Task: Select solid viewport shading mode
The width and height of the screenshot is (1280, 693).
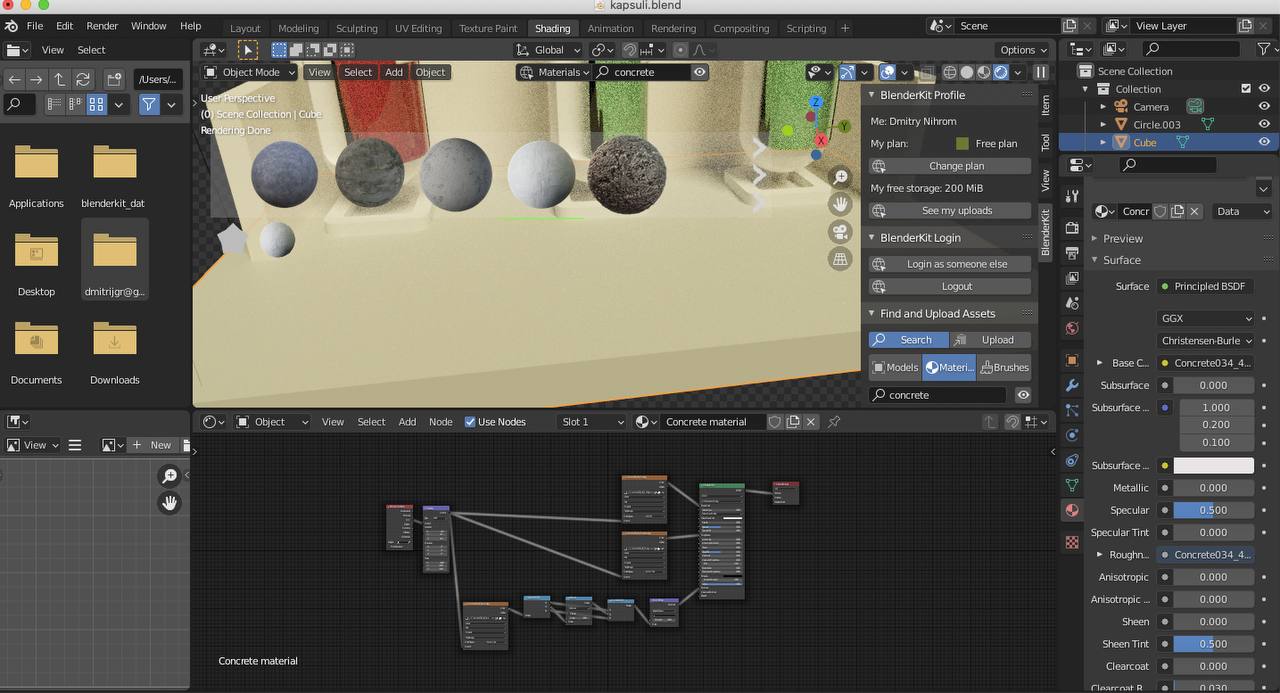Action: coord(967,72)
